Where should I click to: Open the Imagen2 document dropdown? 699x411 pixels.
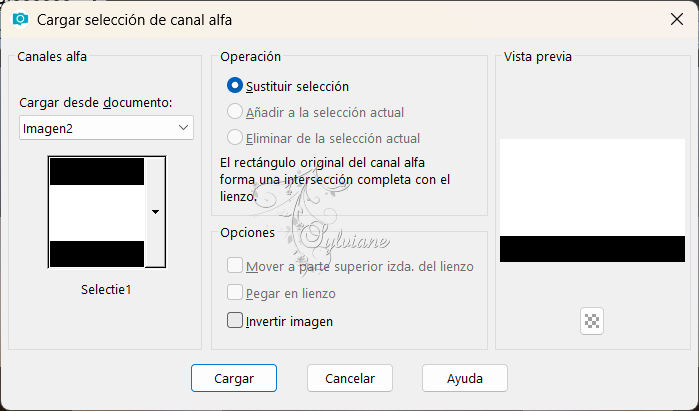[x=106, y=128]
